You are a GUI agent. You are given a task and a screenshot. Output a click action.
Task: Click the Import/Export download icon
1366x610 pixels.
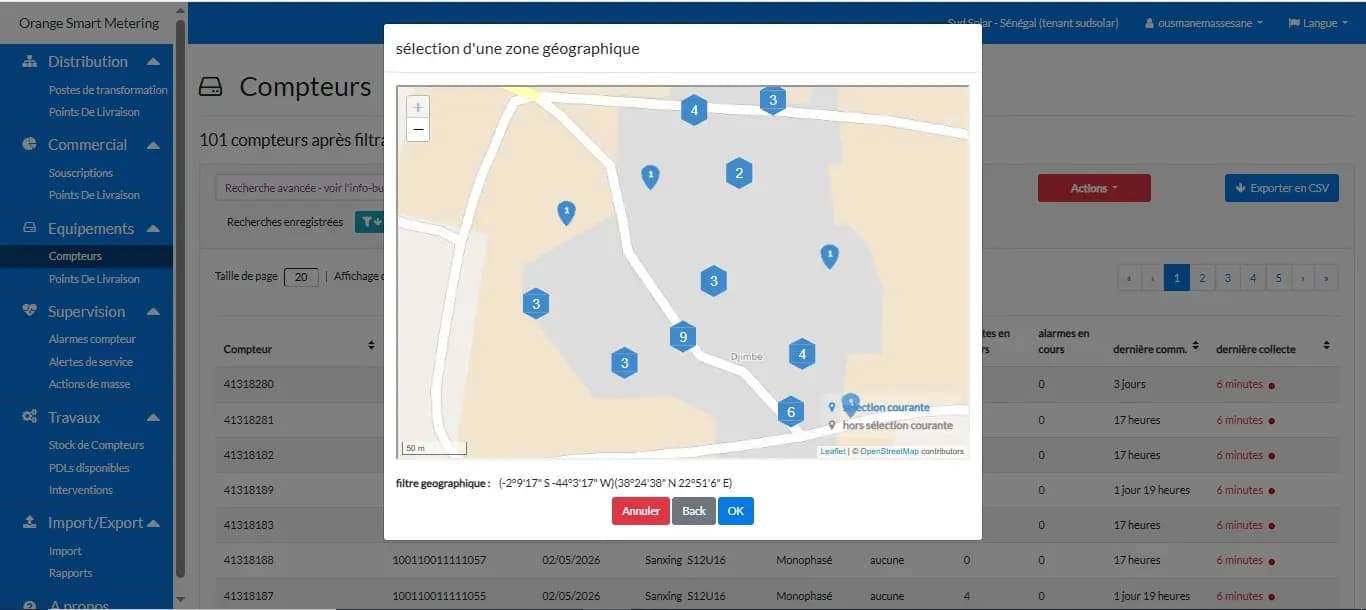(x=29, y=523)
